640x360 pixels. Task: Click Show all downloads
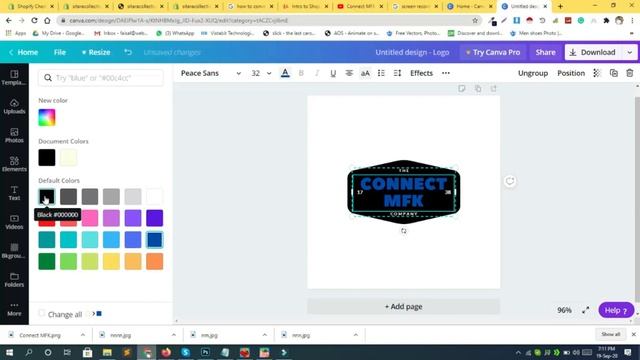(611, 334)
